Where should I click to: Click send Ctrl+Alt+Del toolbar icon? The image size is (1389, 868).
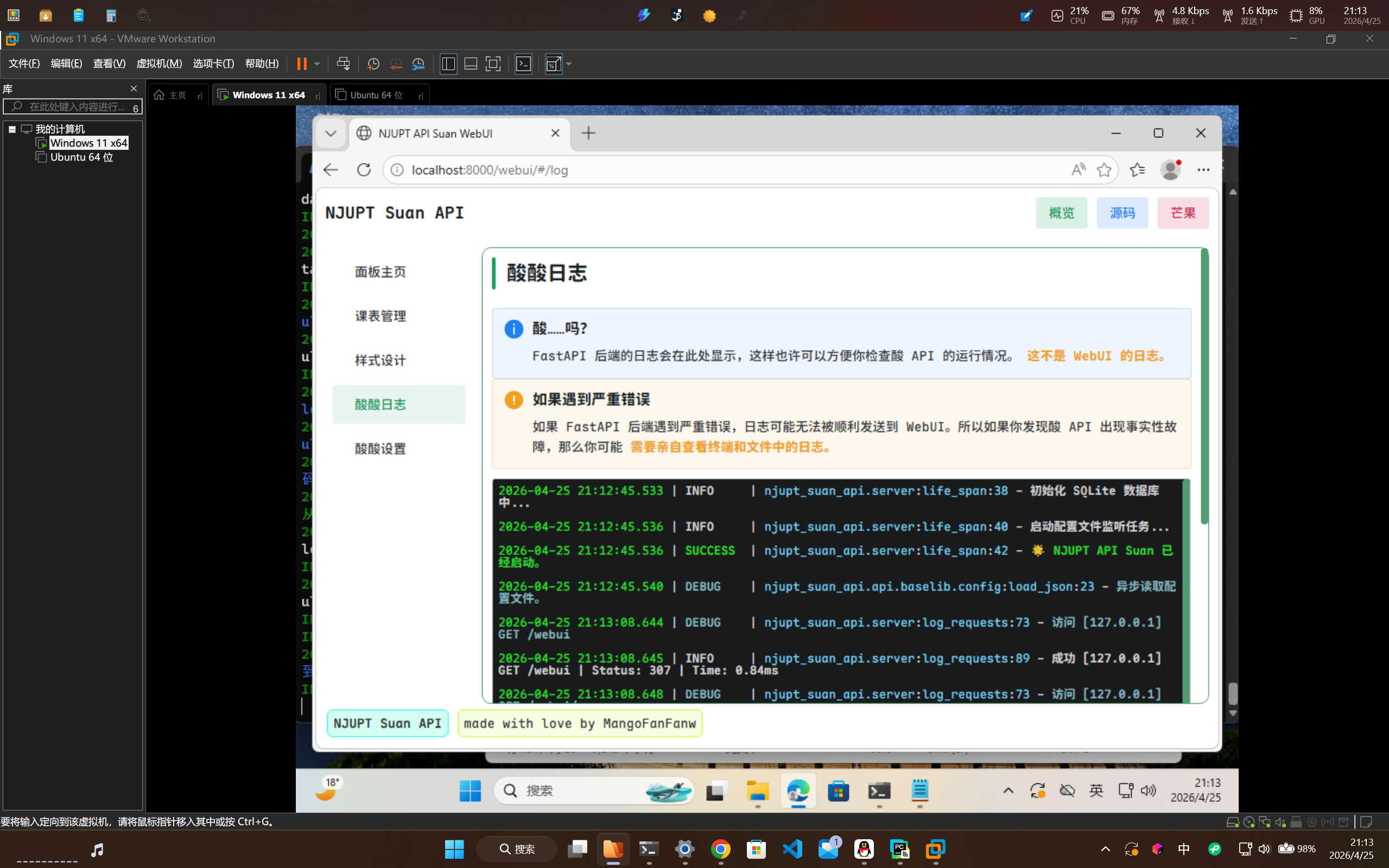tap(343, 64)
